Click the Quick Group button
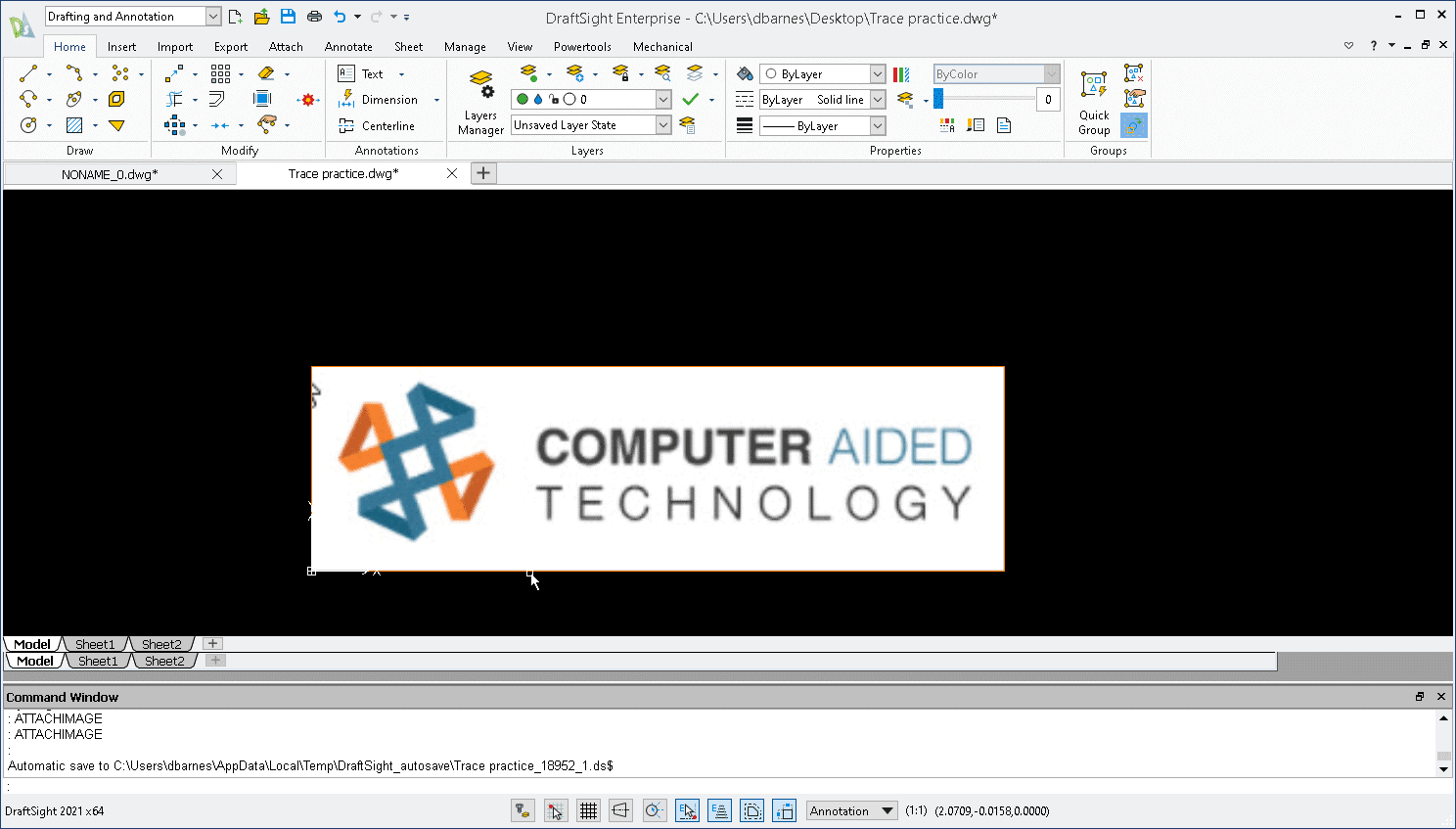The image size is (1456, 829). 1094,103
